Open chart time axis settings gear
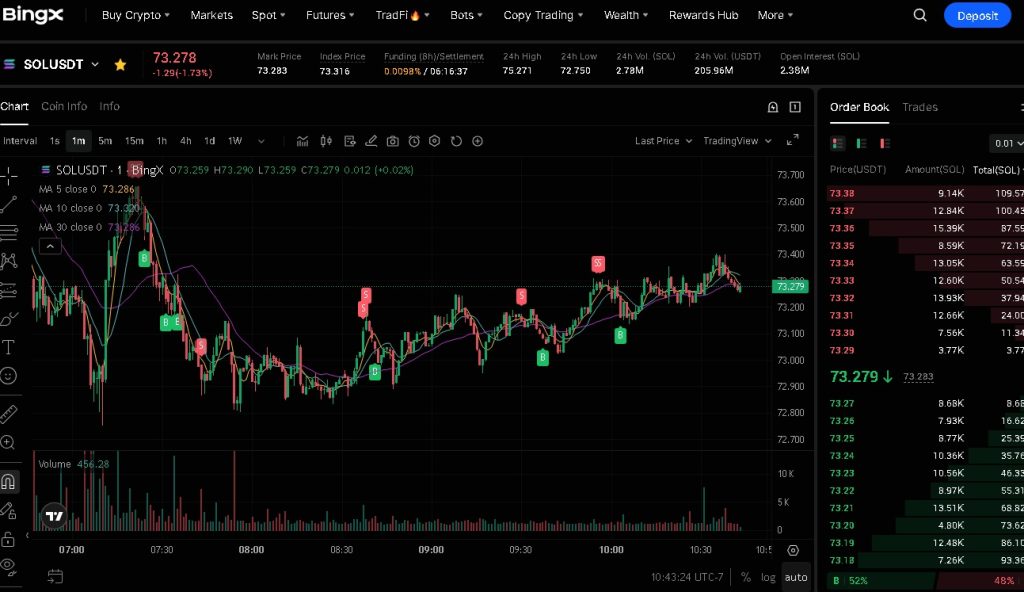Screen dimensions: 1024x592 [793, 550]
